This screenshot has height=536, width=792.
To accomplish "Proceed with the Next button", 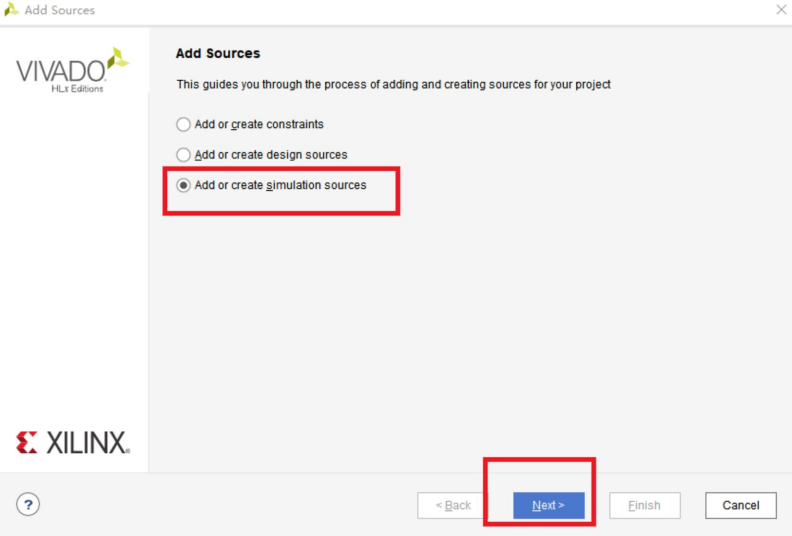I will click(x=549, y=505).
